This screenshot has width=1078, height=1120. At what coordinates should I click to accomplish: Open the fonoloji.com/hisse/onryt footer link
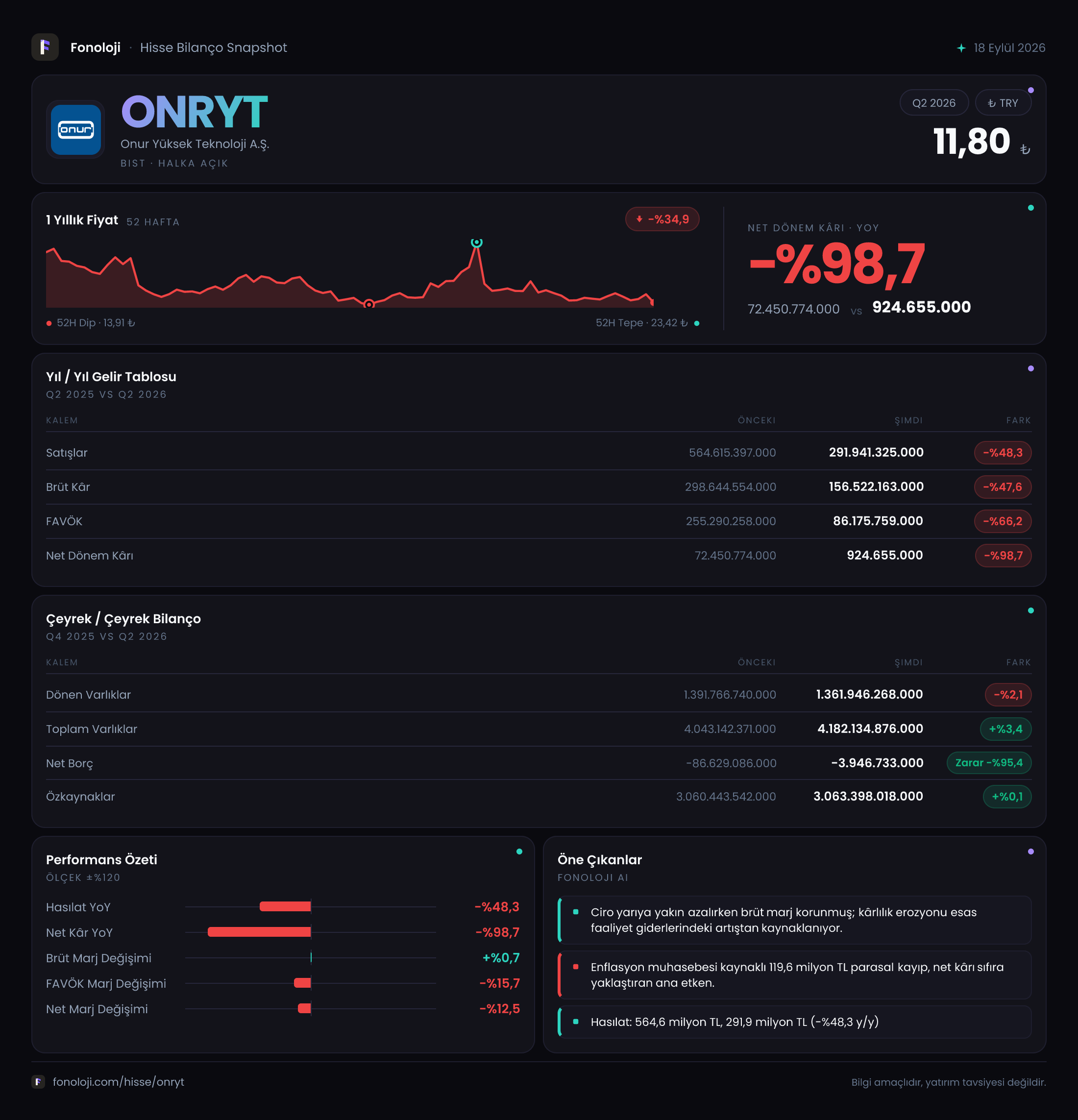[118, 1082]
